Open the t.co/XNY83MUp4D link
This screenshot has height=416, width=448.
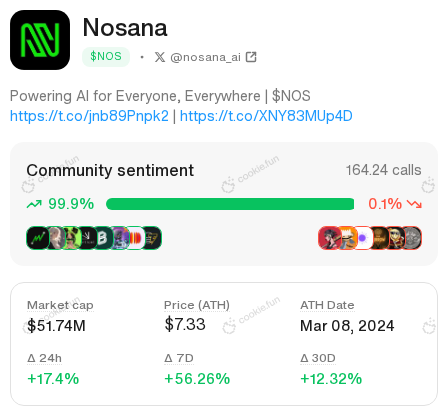click(x=266, y=116)
